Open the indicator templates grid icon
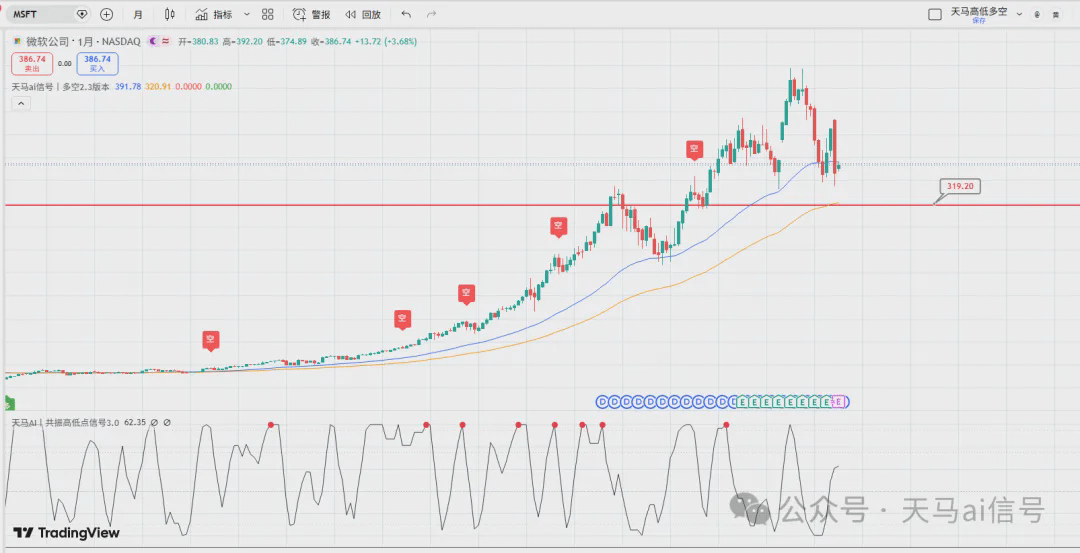 coord(268,14)
